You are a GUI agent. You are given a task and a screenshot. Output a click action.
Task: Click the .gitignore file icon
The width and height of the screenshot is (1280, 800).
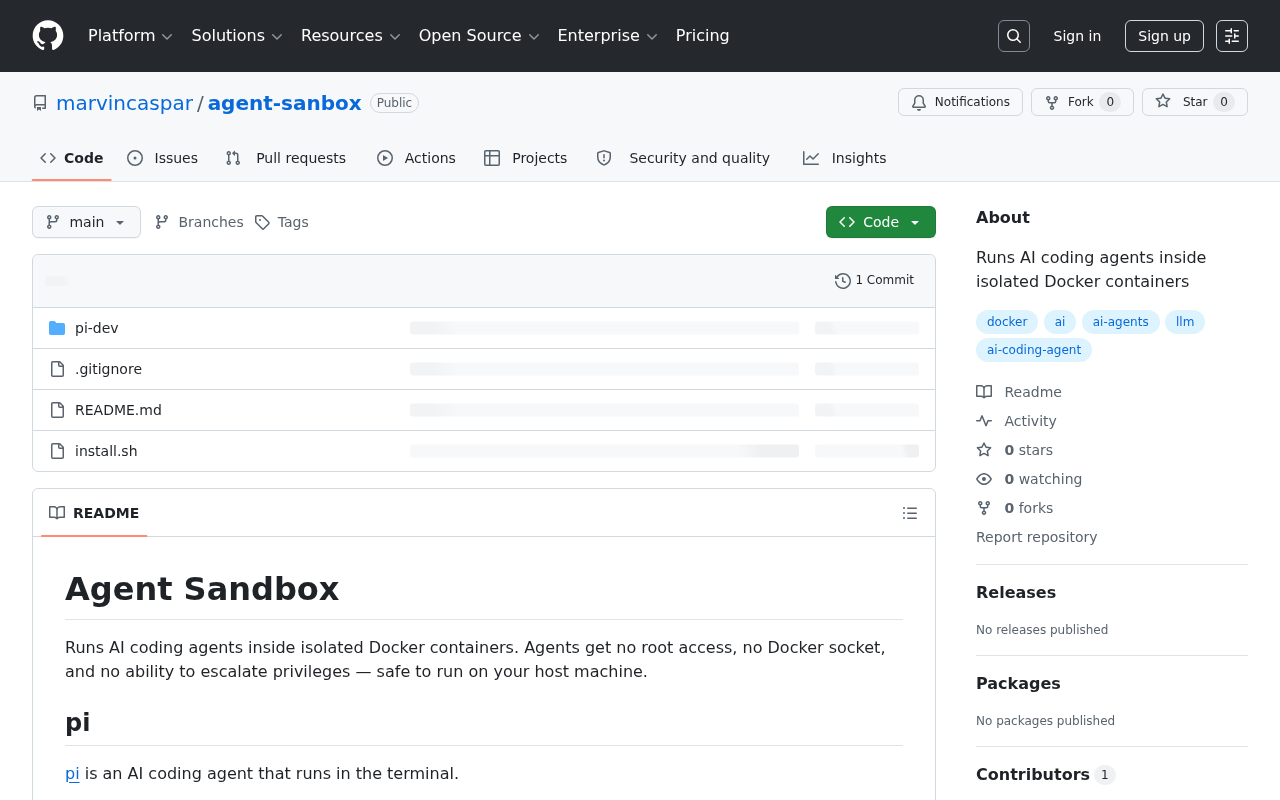pyautogui.click(x=57, y=369)
